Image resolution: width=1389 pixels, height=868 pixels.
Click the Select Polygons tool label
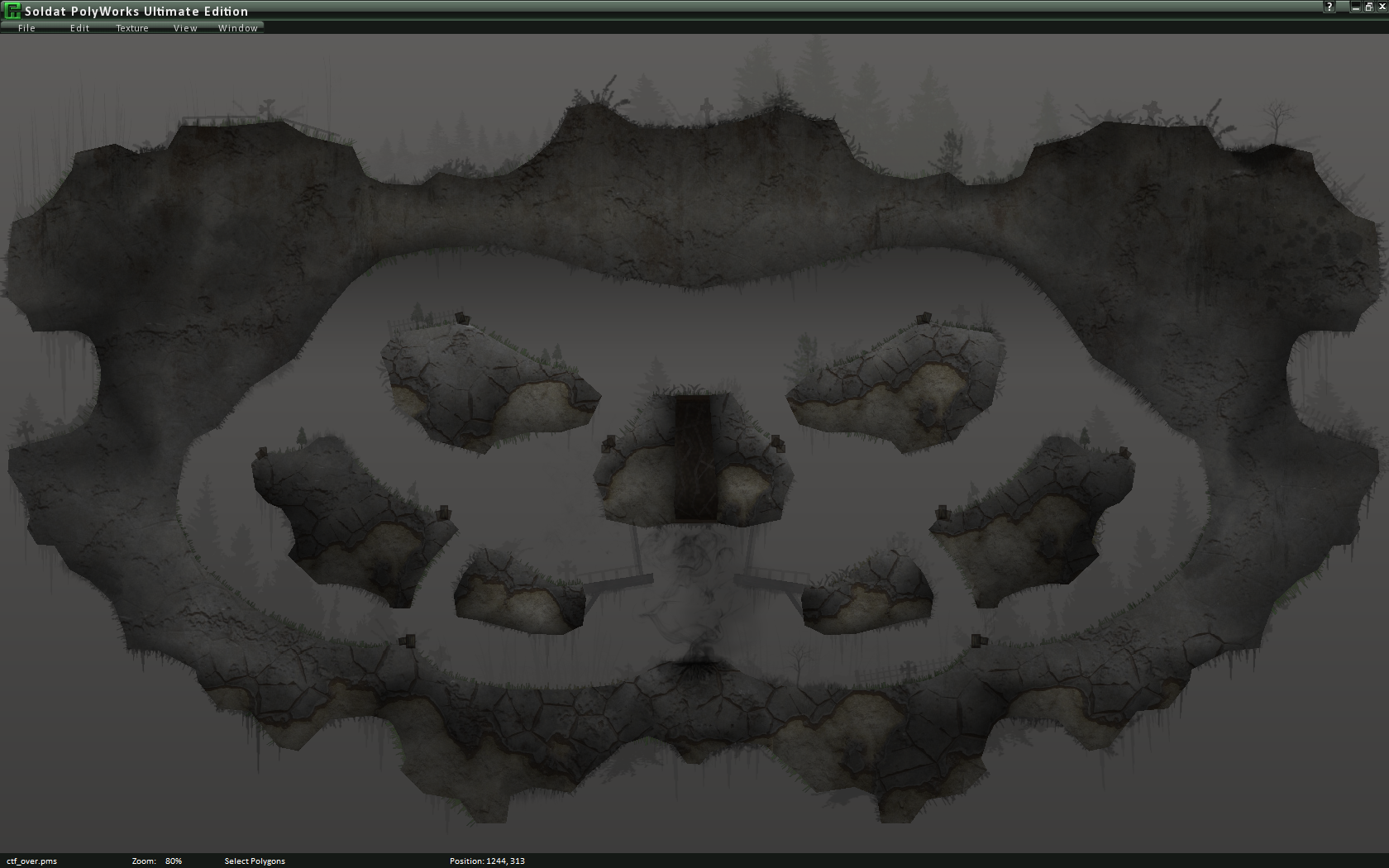pos(255,861)
